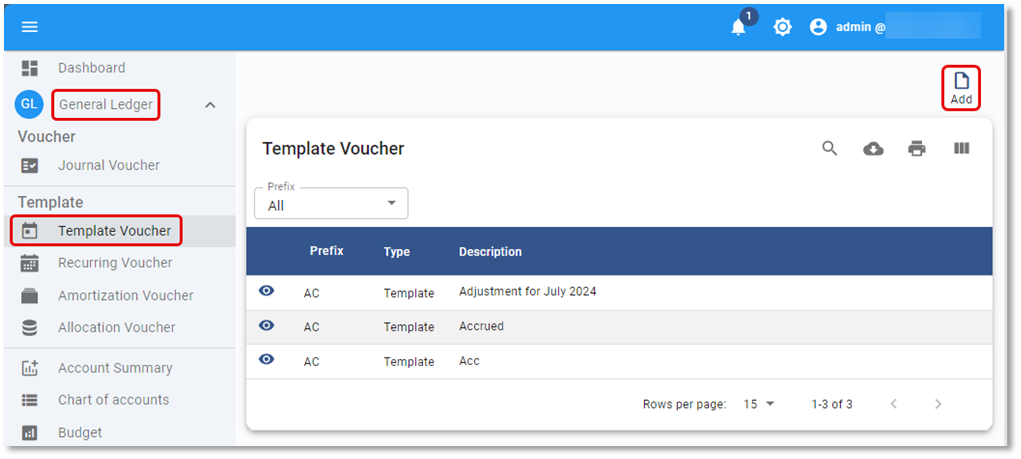Go to Recurring Voucher page
Screen dimensions: 1021x459
point(114,263)
